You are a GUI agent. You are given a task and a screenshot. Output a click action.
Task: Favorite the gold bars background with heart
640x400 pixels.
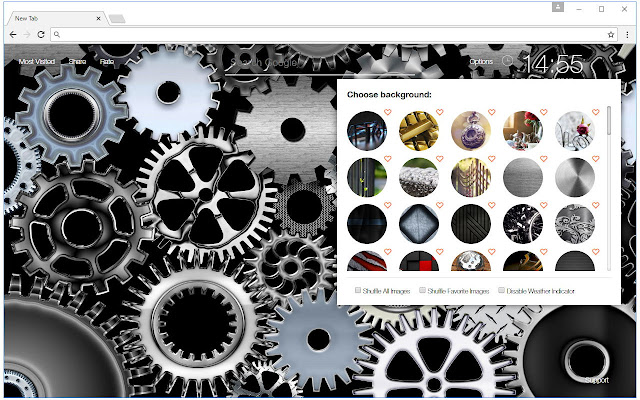point(440,112)
